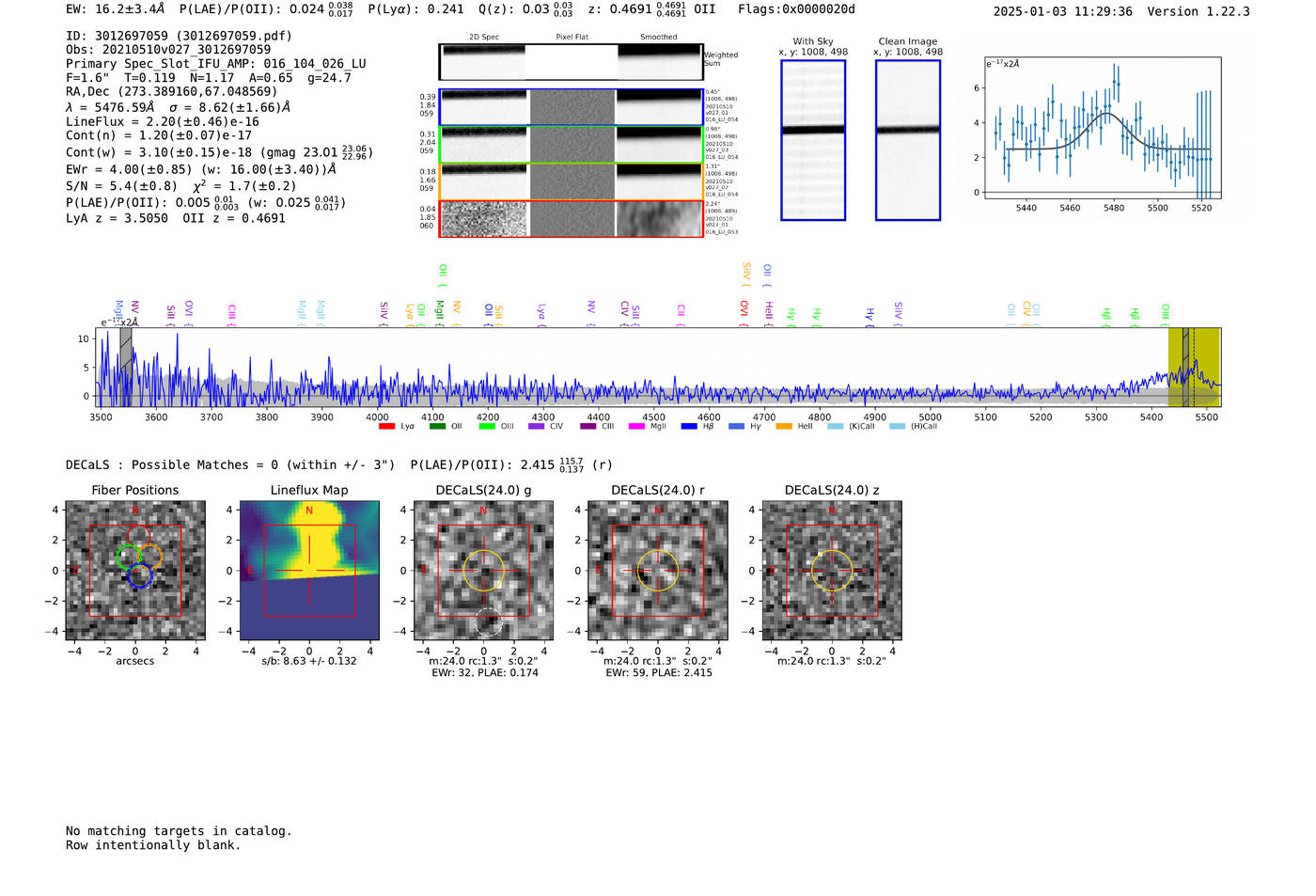Viewport: 1316px width, 896px height.
Task: Click the yellow aperture circle in DECaLS r
Action: (x=657, y=571)
